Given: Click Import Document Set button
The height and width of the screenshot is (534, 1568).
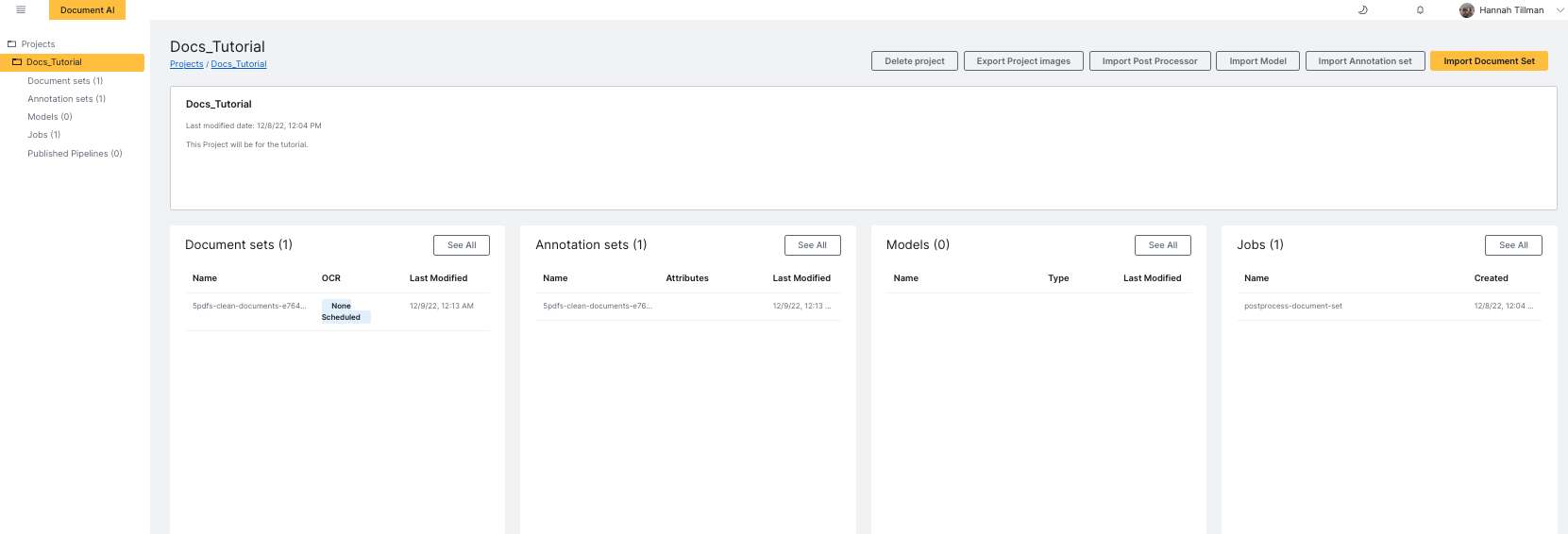Looking at the screenshot, I should coord(1489,61).
